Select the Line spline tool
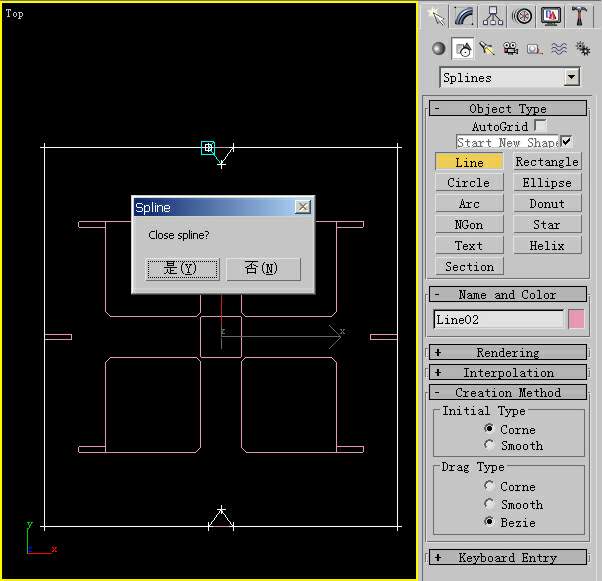Screen dimensions: 602x581 pyautogui.click(x=469, y=162)
